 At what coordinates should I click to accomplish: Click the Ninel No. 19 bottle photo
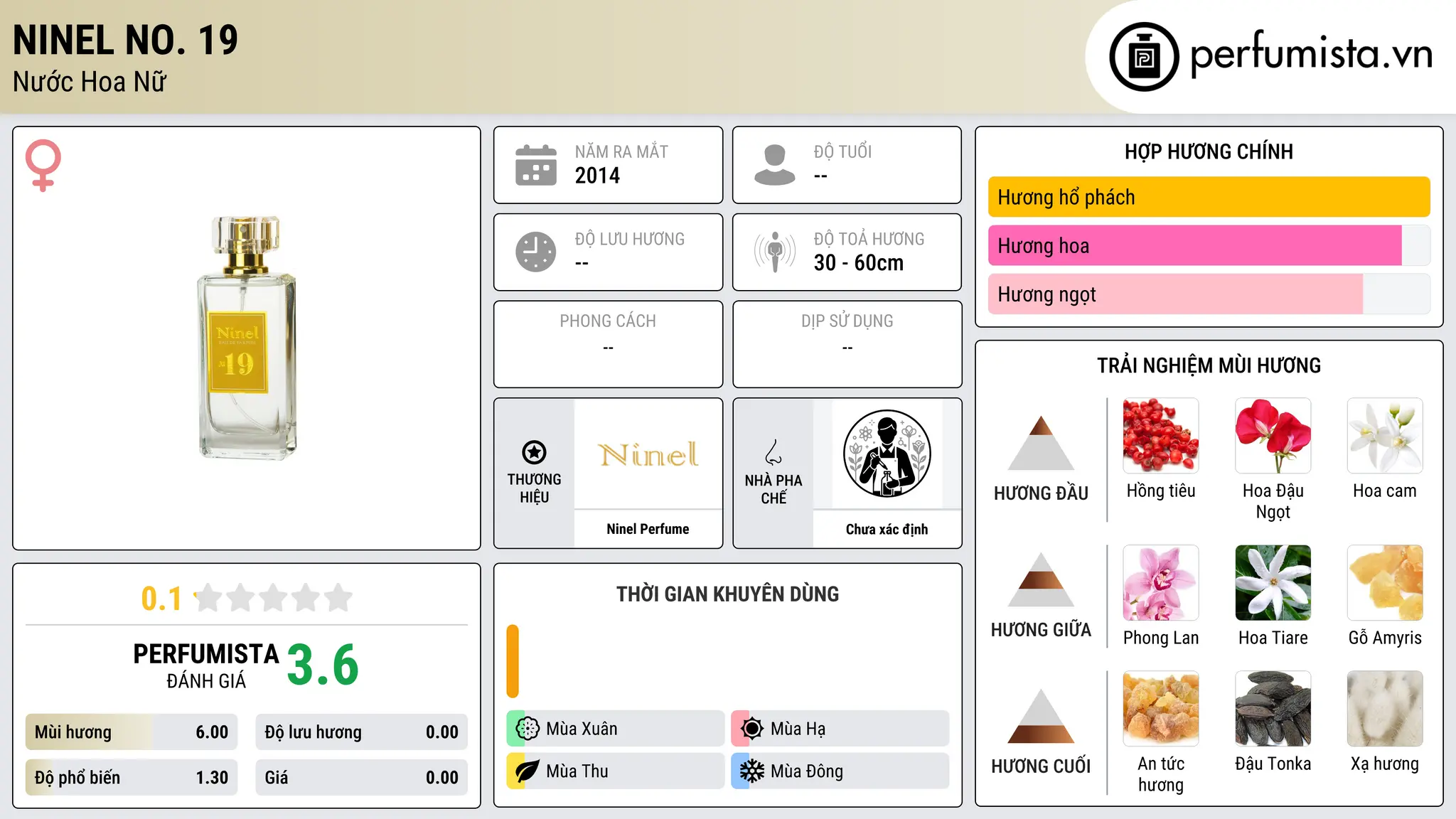247,338
